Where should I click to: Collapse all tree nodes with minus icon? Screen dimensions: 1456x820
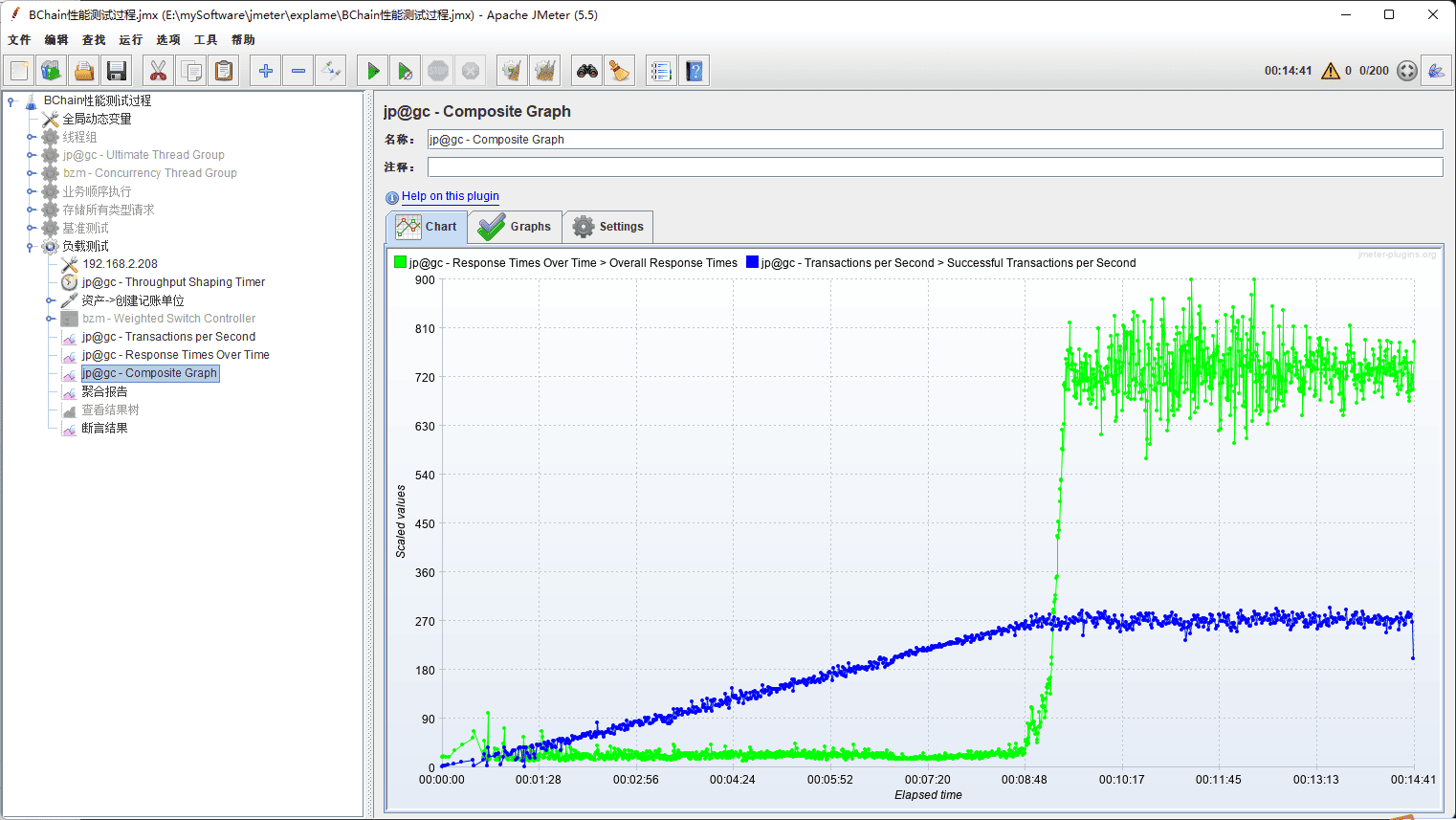[x=298, y=71]
